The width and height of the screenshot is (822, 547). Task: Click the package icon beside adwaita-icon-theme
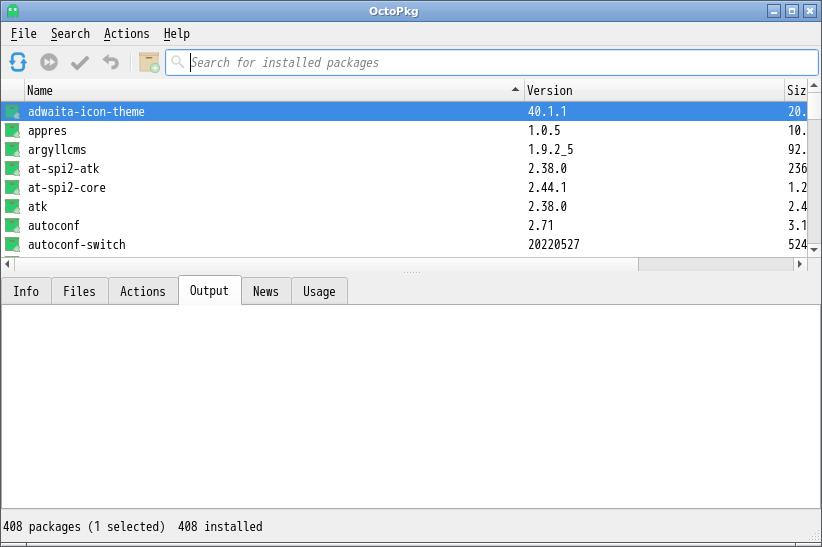(13, 112)
